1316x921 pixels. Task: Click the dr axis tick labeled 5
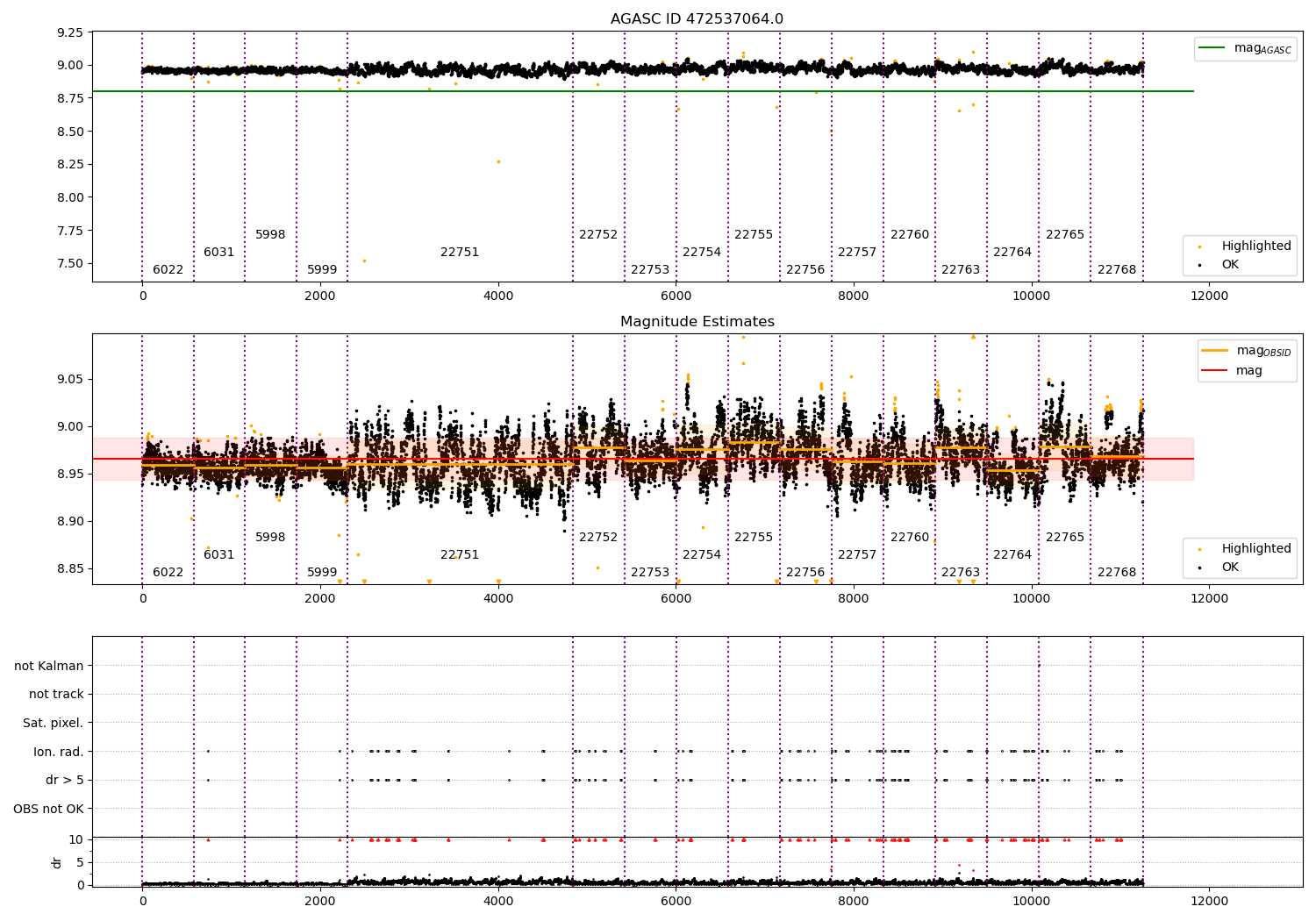[x=81, y=863]
